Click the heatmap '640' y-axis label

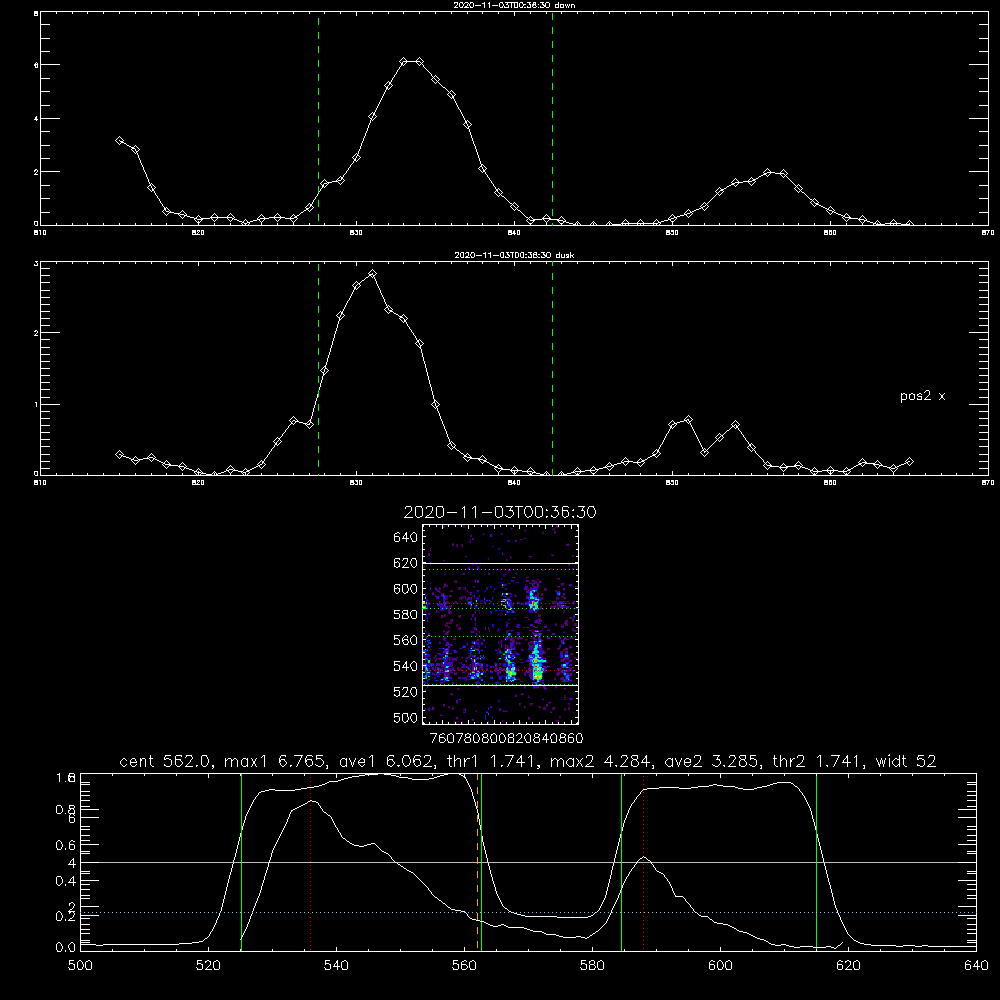pos(406,537)
